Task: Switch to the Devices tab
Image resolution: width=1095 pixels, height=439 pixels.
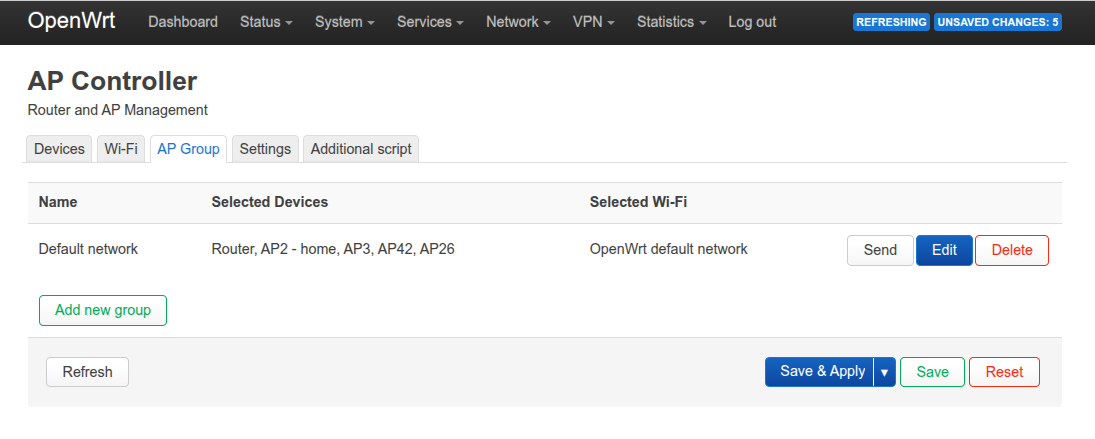Action: (59, 149)
